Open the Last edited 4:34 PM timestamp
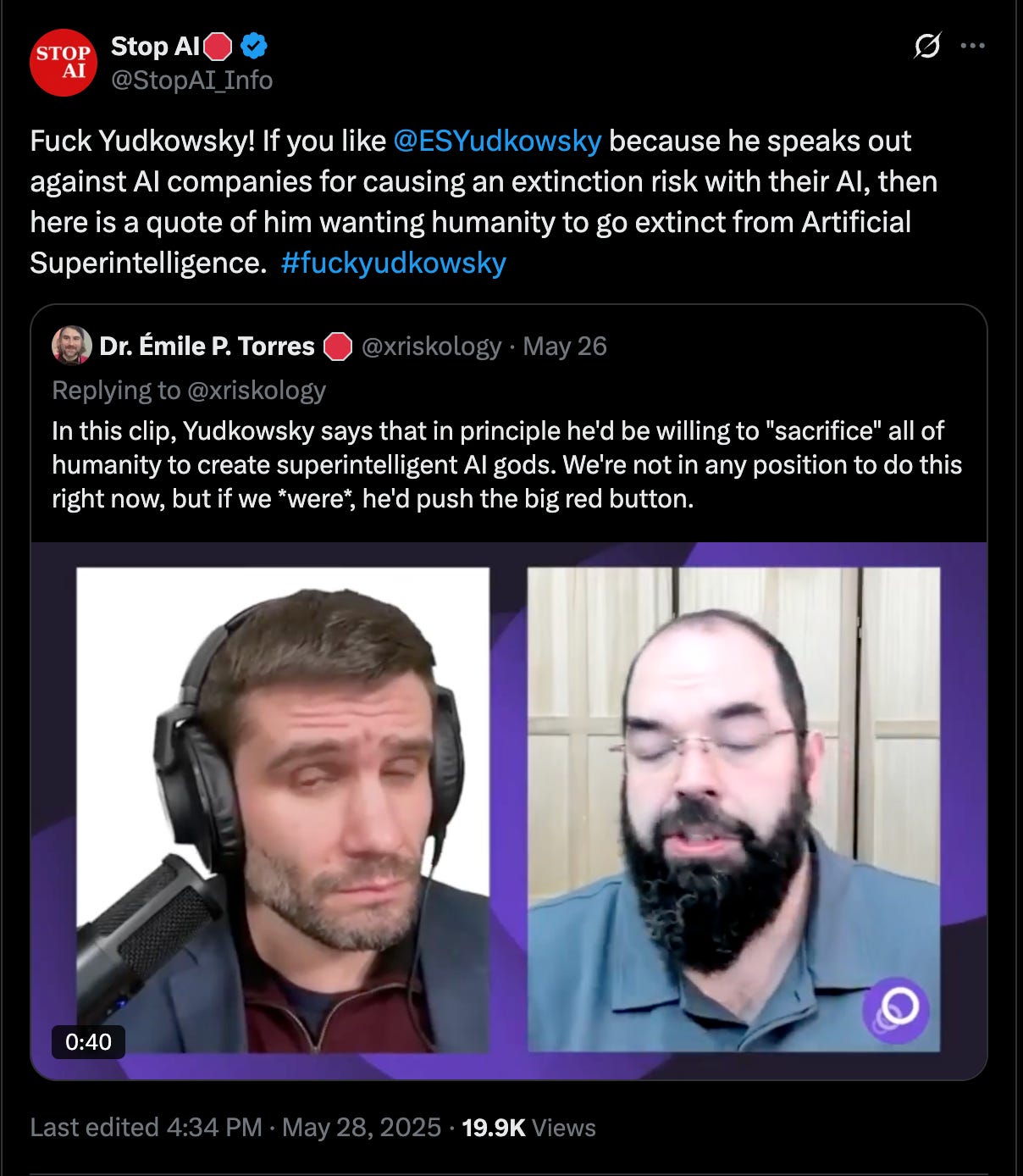1023x1176 pixels. point(146,1128)
